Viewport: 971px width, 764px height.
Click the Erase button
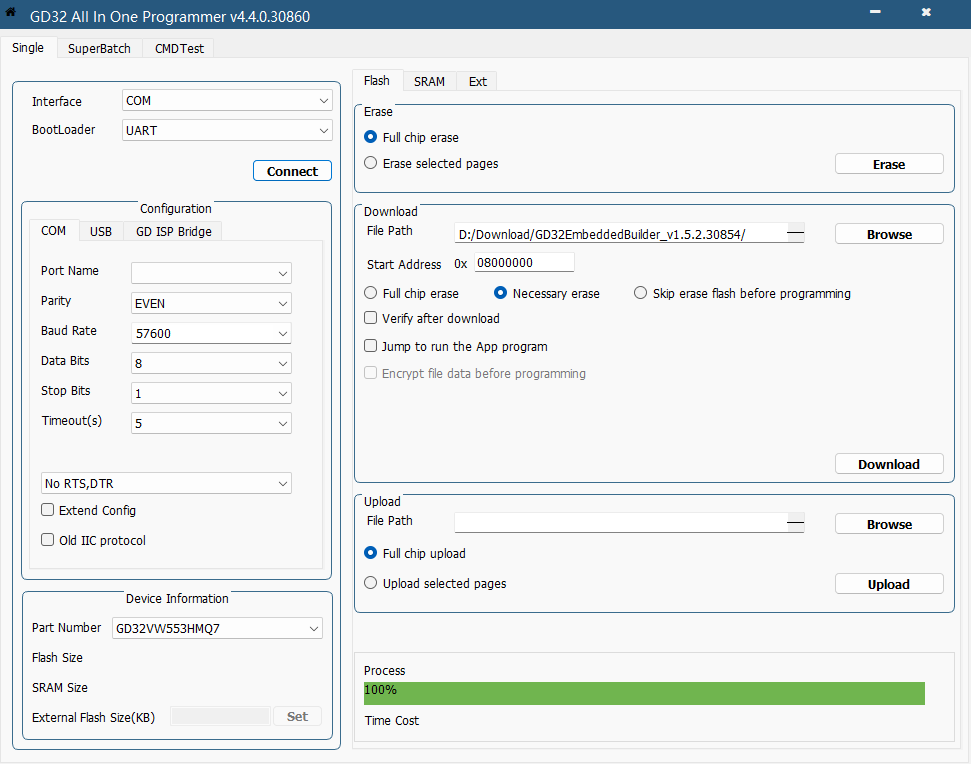point(889,164)
